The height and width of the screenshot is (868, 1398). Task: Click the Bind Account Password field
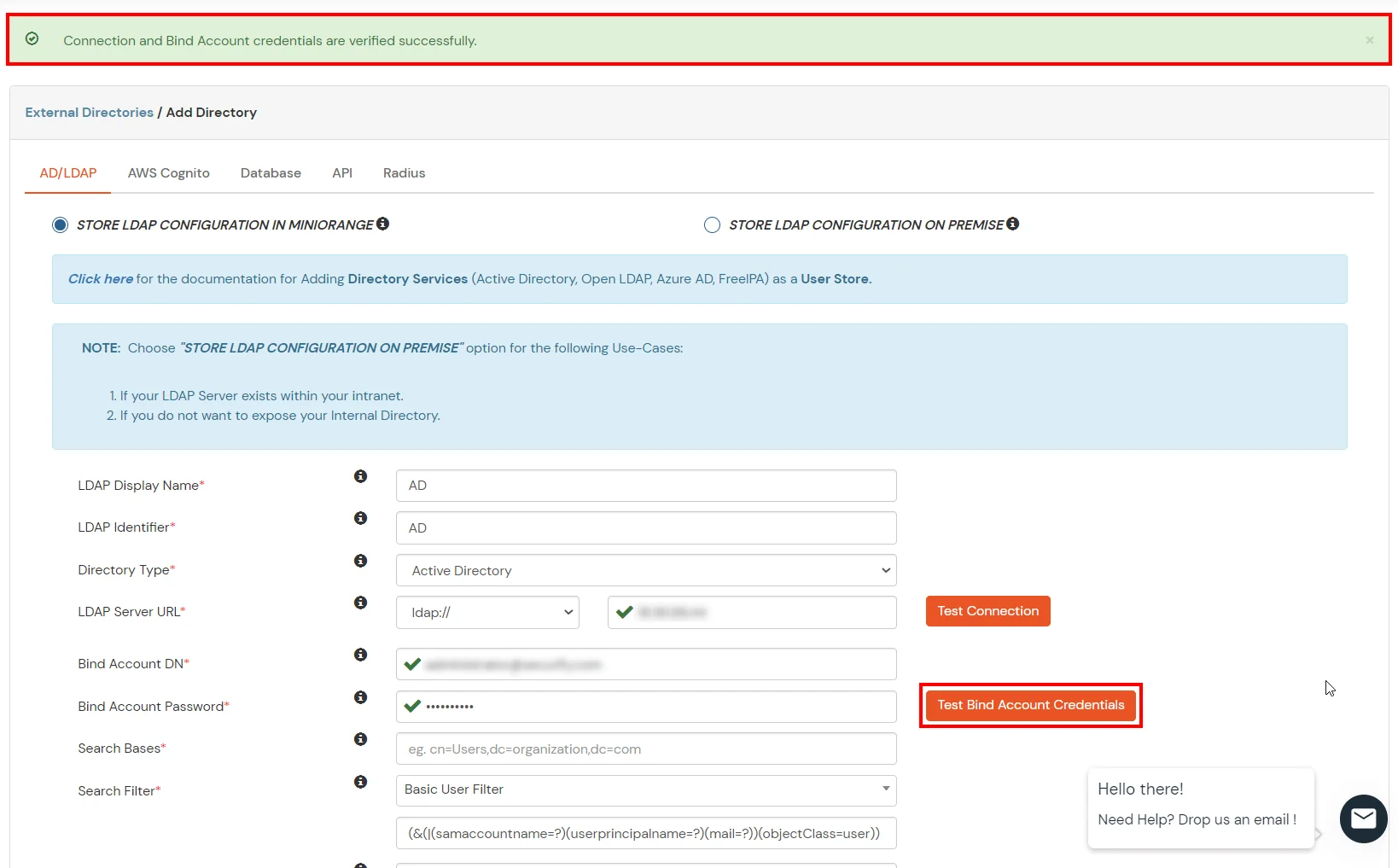tap(646, 707)
